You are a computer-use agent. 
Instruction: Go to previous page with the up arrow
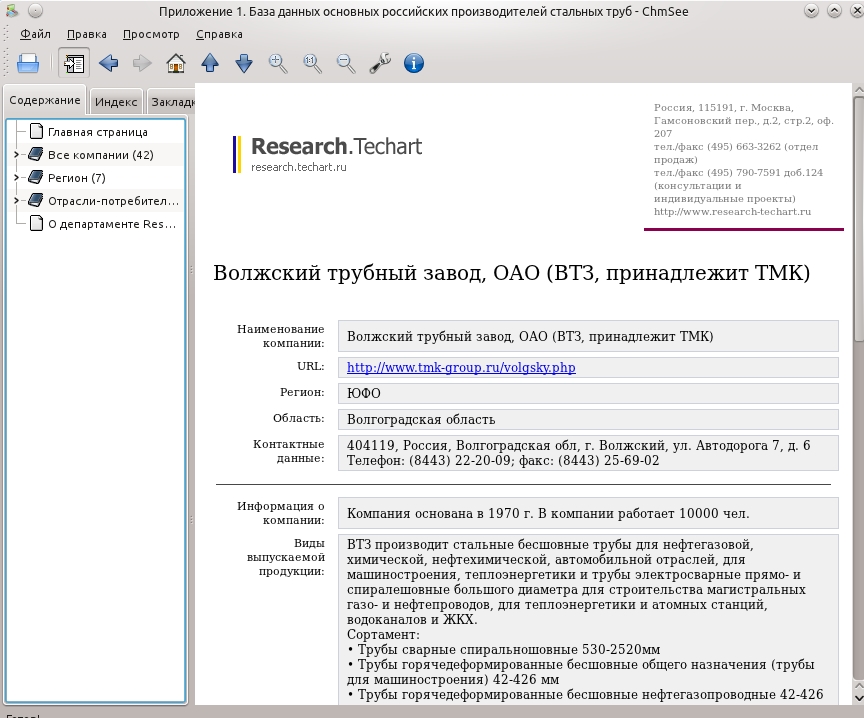210,63
